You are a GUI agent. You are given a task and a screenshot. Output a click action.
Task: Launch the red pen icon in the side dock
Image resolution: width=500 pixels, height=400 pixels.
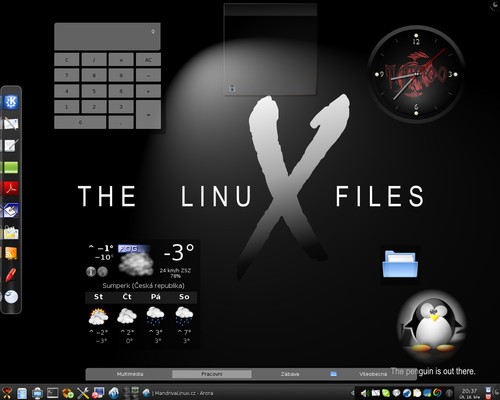(x=11, y=275)
